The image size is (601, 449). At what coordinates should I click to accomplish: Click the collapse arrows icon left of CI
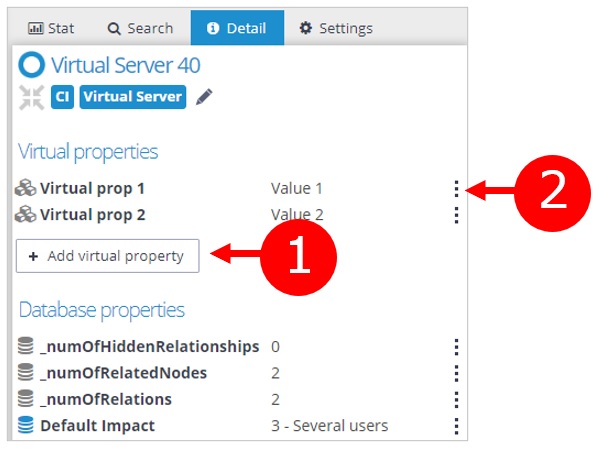coord(31,97)
